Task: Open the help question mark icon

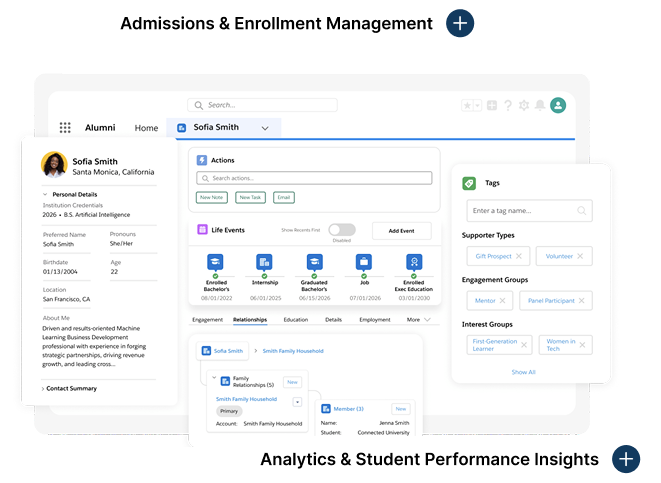Action: pyautogui.click(x=508, y=105)
